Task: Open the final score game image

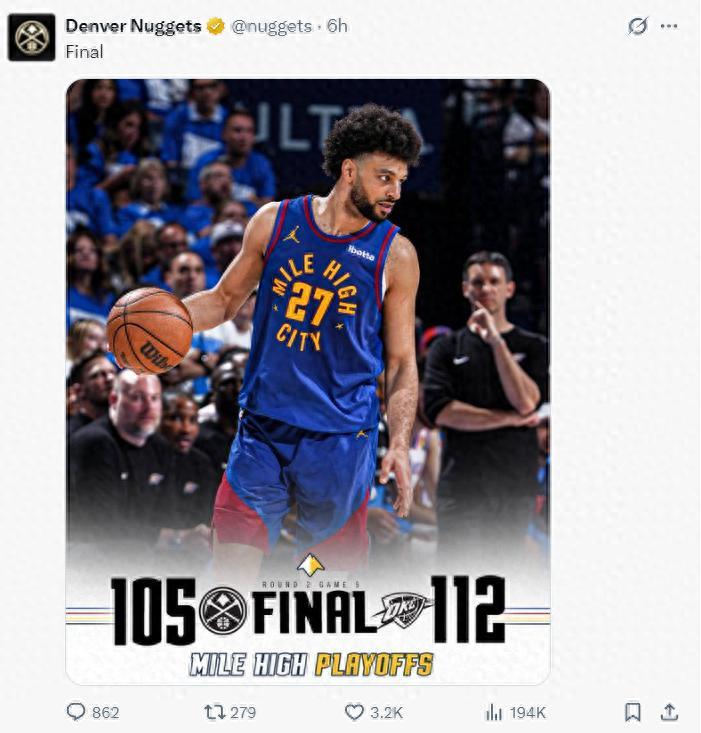Action: click(308, 381)
